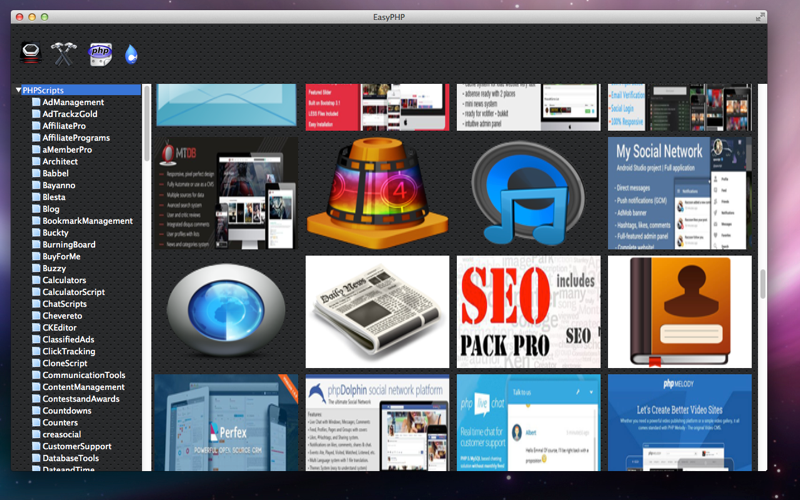The image size is (800, 500).
Task: Open the contacts address book icon
Action: click(680, 312)
